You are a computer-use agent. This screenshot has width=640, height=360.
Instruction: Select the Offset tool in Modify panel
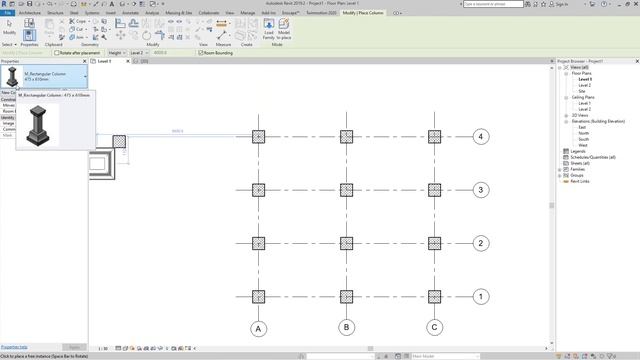(133, 23)
